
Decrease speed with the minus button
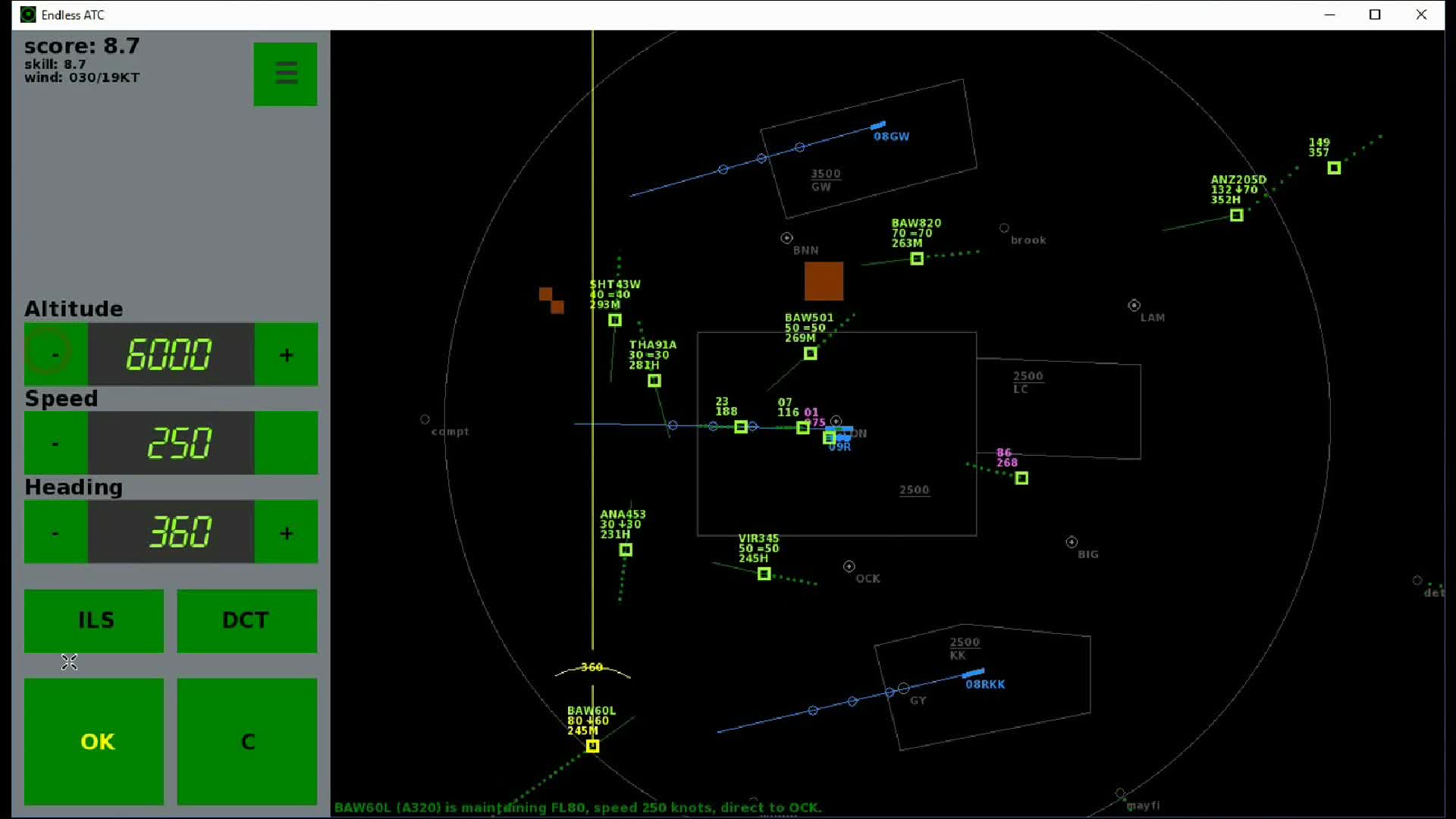click(x=55, y=443)
